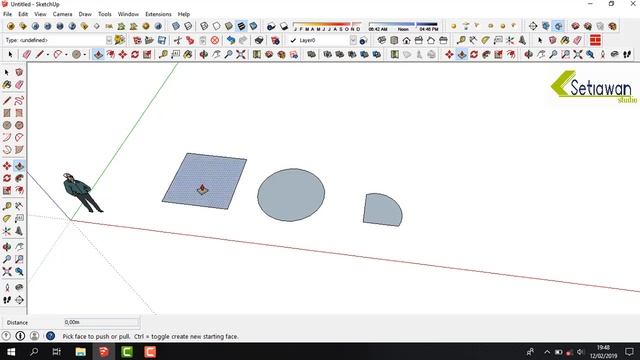Open Model Info icon
This screenshot has width=640, height=360.
276,40
